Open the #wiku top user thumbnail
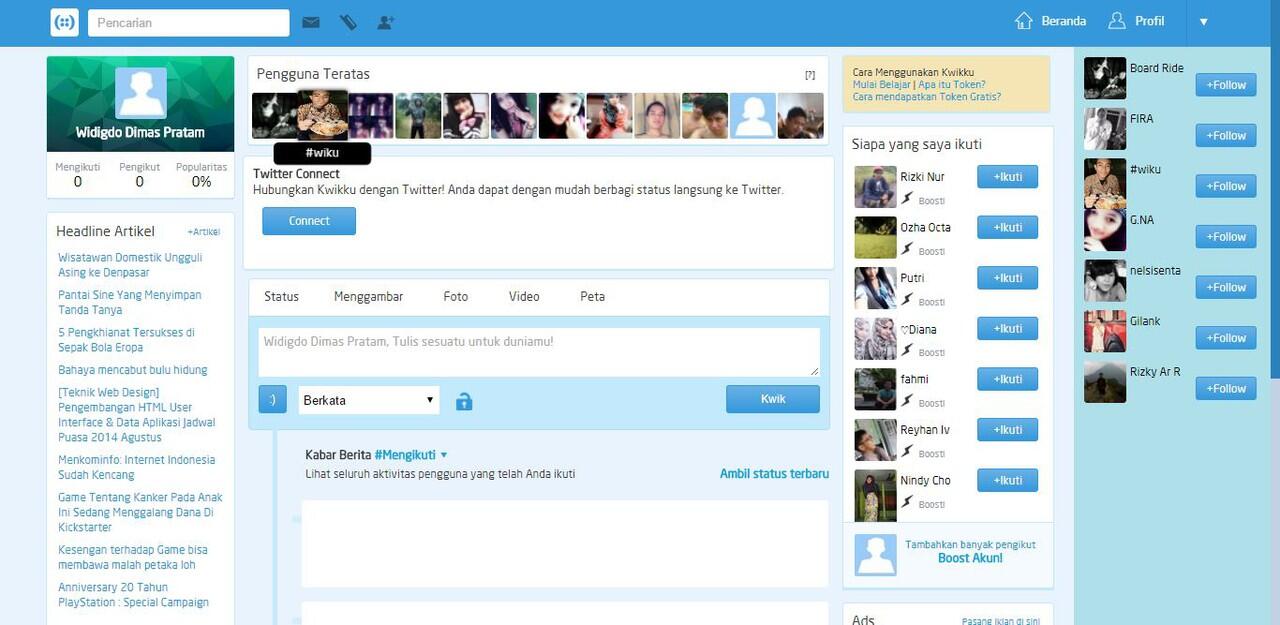Screen dimensions: 1280x625 tap(323, 115)
